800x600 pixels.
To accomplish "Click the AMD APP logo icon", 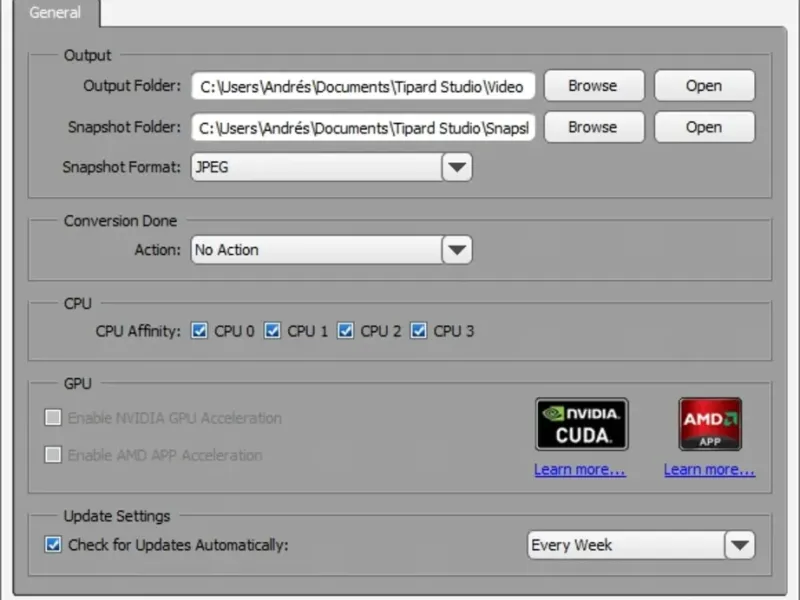I will 710,424.
